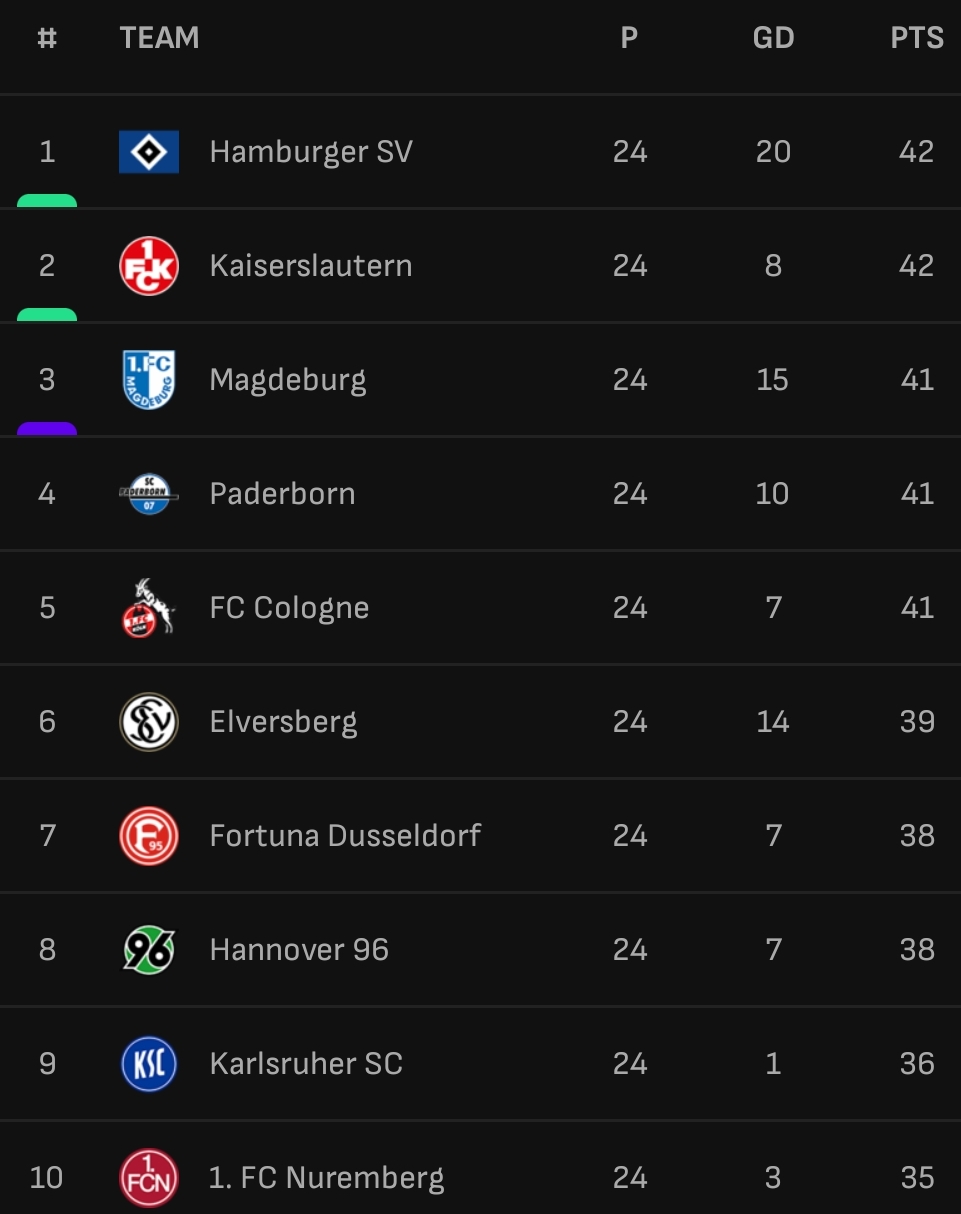961x1214 pixels.
Task: Open the Elversberg team name
Action: click(x=283, y=722)
